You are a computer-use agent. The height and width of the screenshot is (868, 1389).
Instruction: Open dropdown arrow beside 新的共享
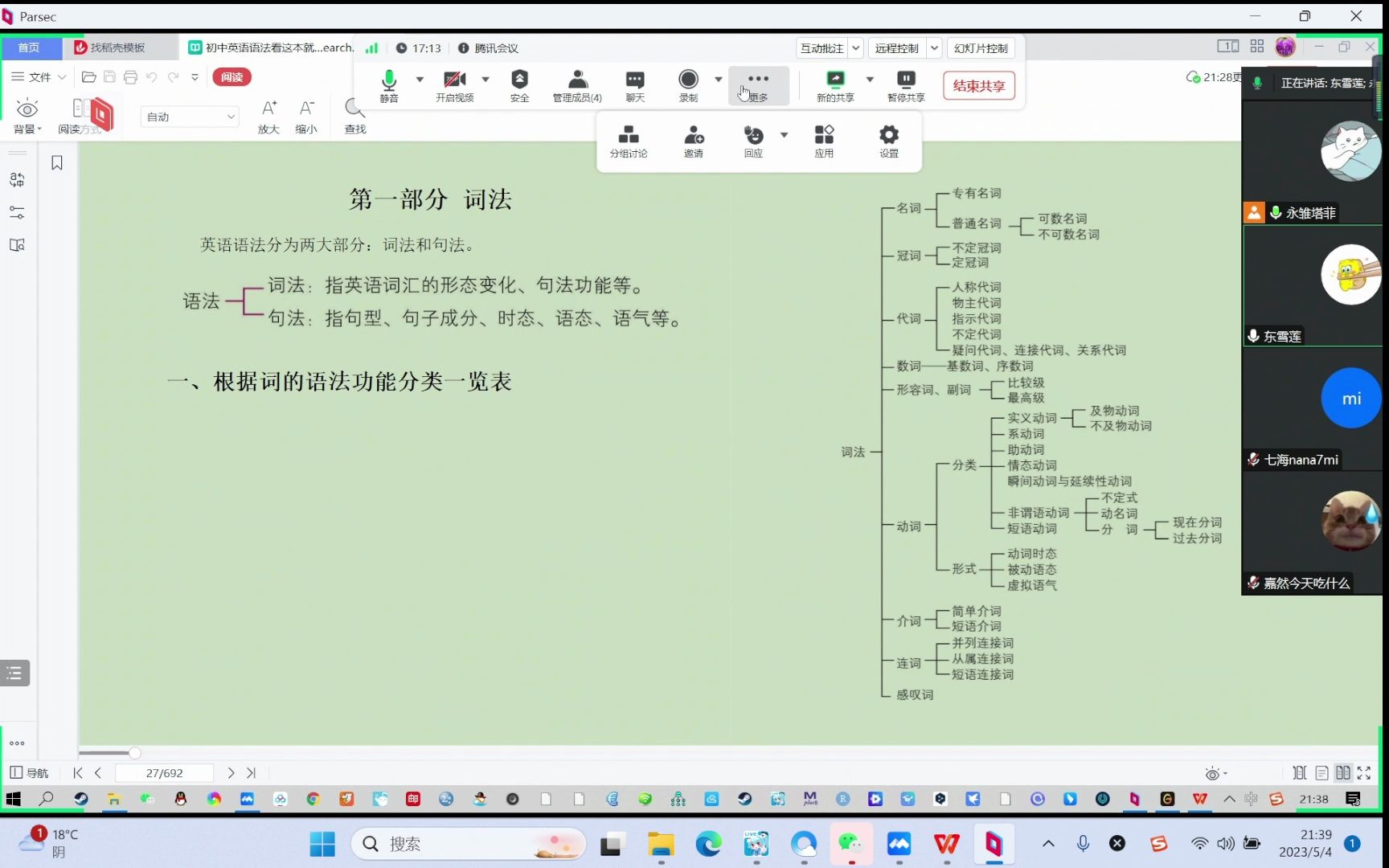(x=870, y=80)
